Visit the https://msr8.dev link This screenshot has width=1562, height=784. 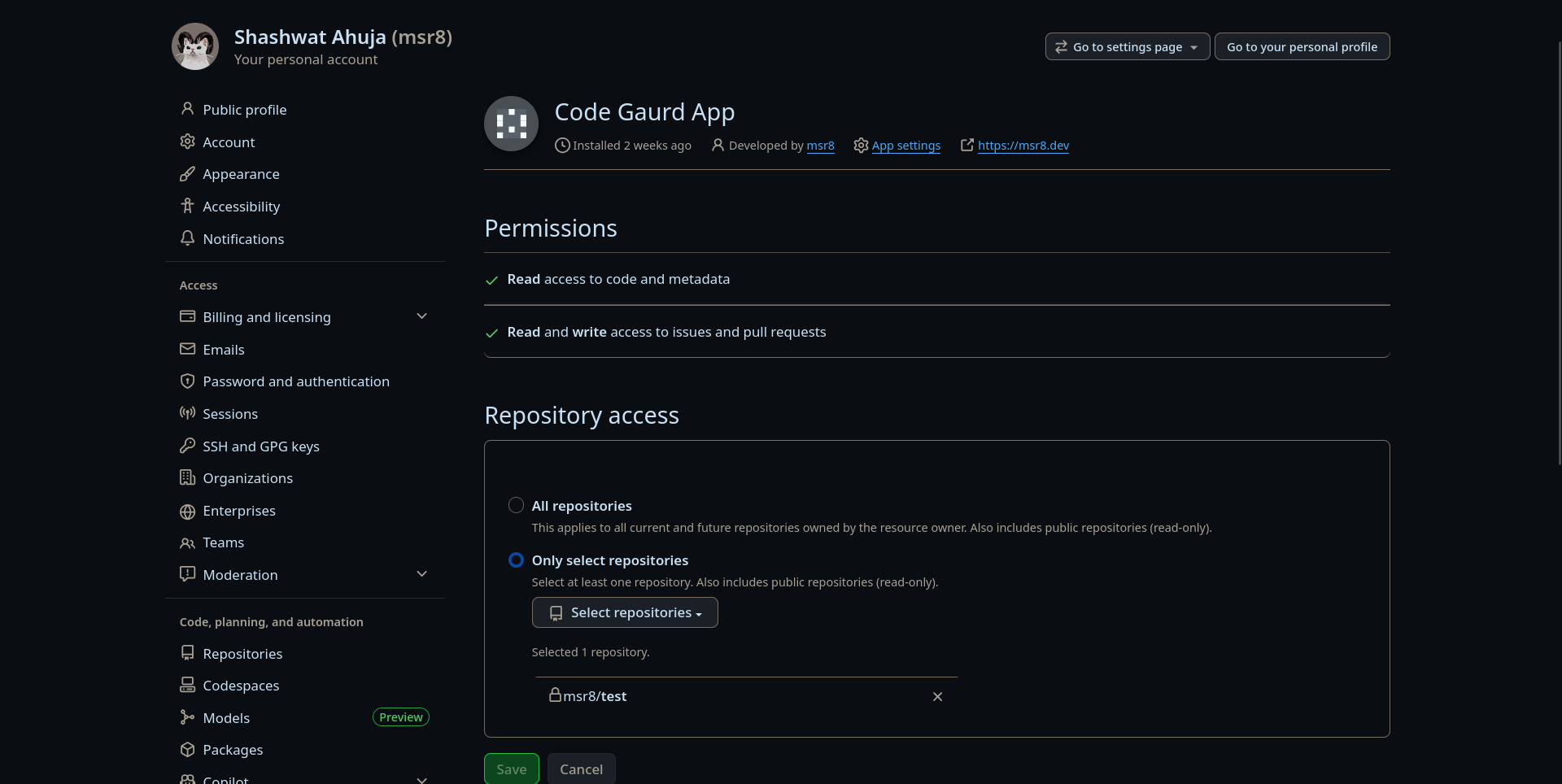pyautogui.click(x=1023, y=146)
